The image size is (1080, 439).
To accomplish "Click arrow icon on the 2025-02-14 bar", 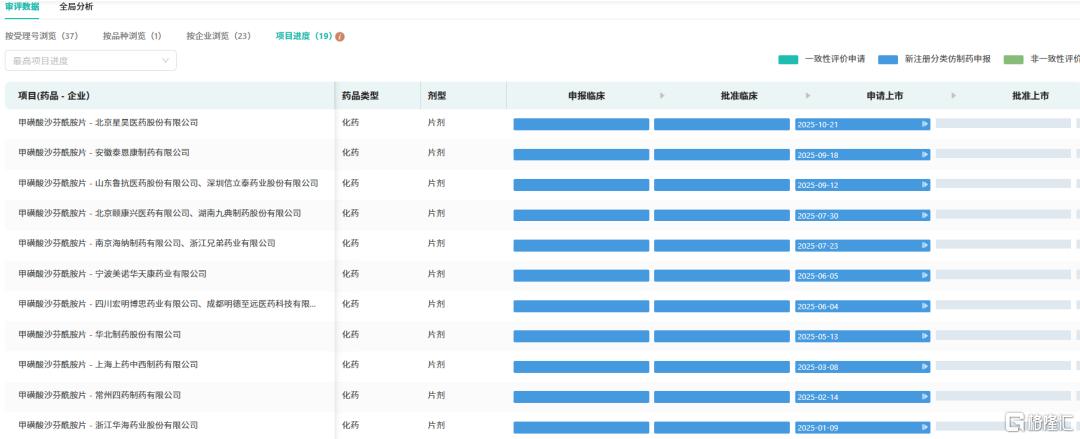I will 925,397.
